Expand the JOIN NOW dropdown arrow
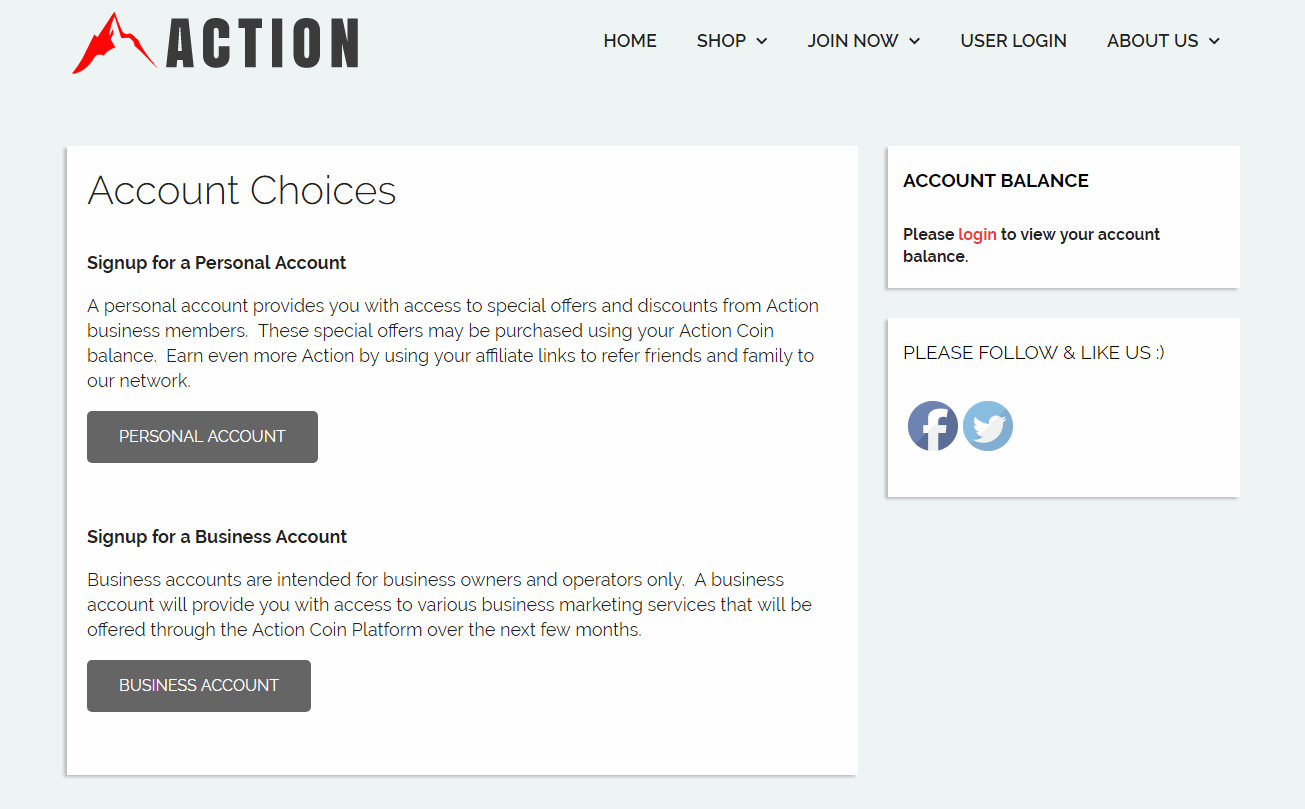This screenshot has width=1305, height=809. pos(915,41)
